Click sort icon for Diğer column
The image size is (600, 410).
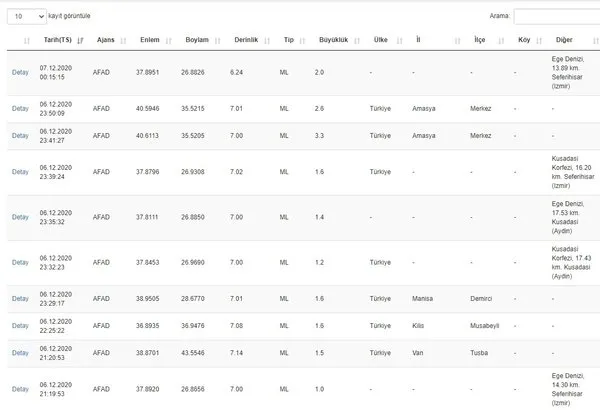pyautogui.click(x=590, y=39)
